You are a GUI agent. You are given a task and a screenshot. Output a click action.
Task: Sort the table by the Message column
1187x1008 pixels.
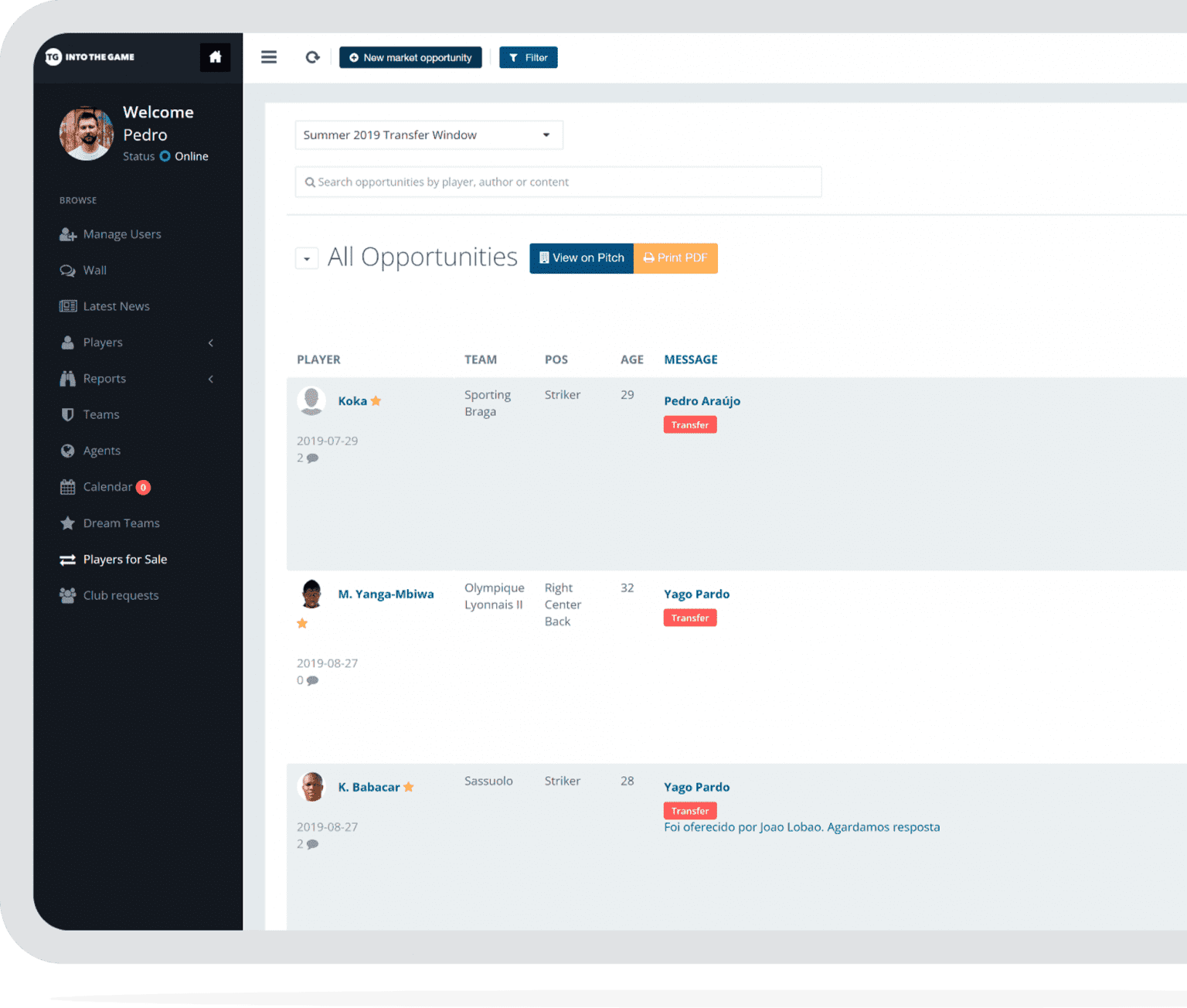(x=690, y=359)
